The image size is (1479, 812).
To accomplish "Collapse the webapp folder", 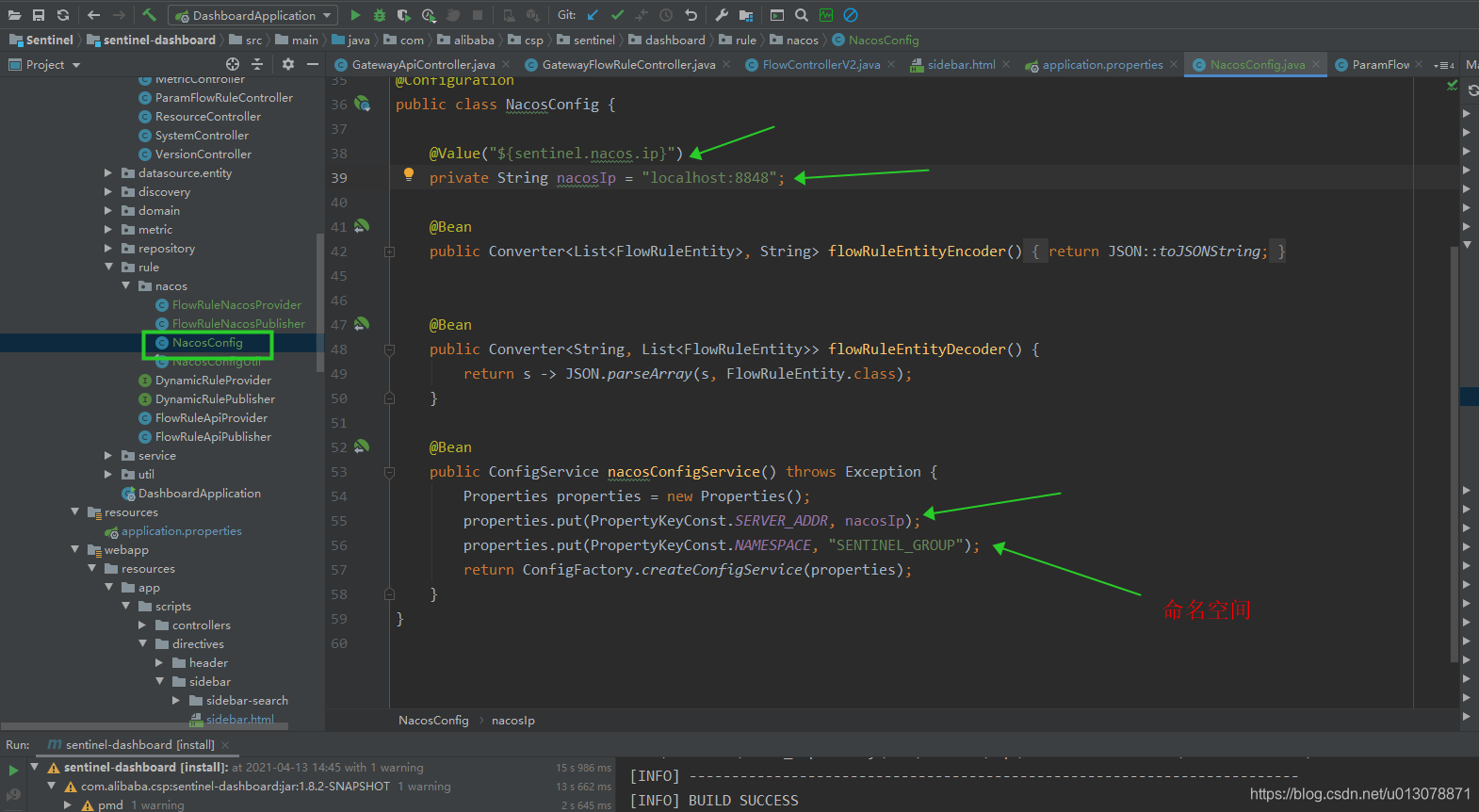I will (74, 549).
